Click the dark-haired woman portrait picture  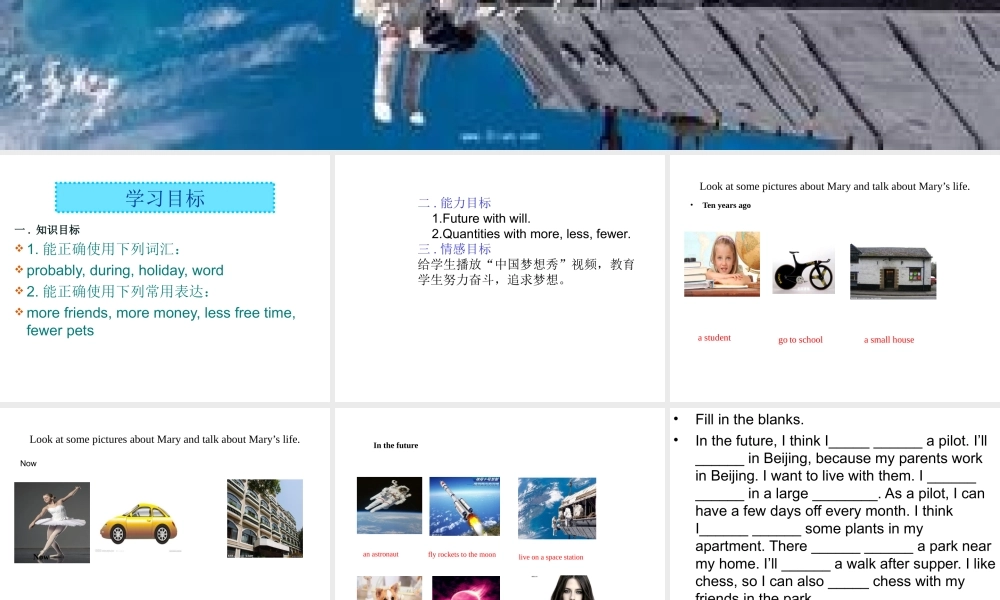pos(572,588)
